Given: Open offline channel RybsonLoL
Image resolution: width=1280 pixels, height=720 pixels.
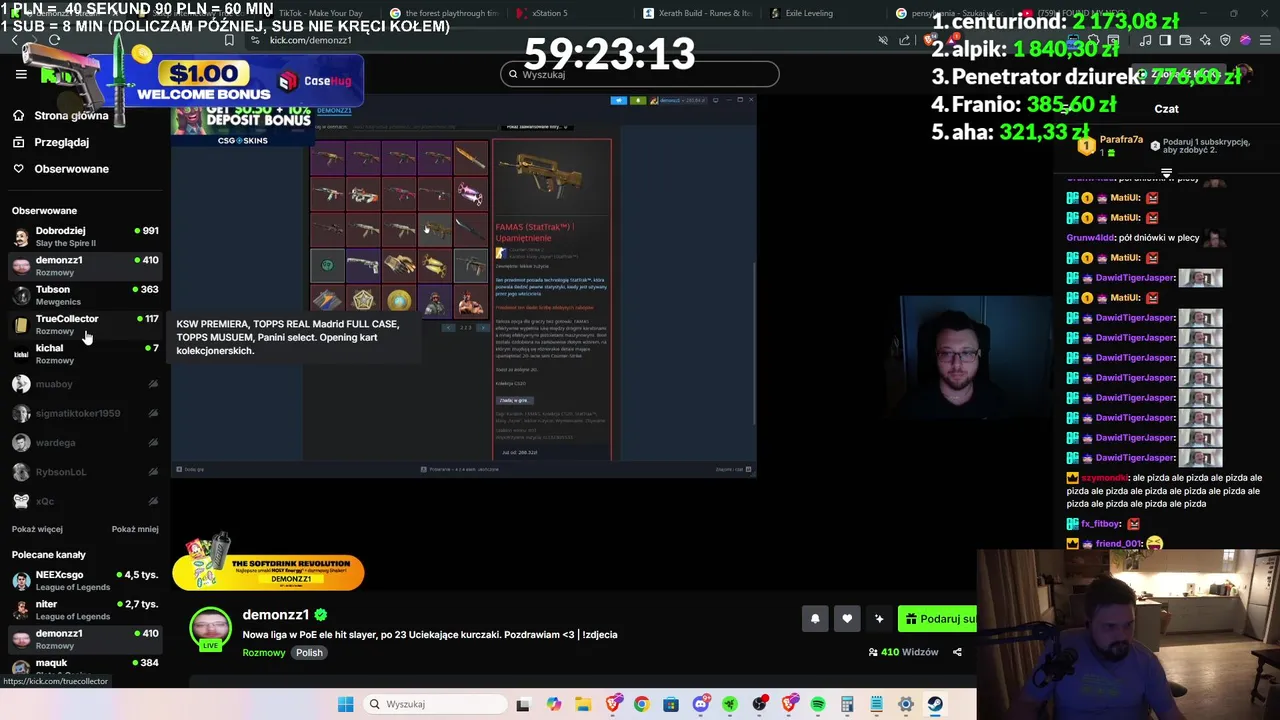Looking at the screenshot, I should click(85, 472).
